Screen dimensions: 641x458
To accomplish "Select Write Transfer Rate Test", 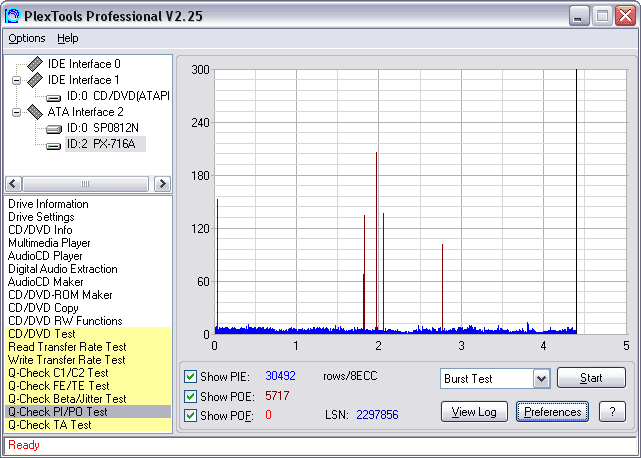I will click(88, 360).
